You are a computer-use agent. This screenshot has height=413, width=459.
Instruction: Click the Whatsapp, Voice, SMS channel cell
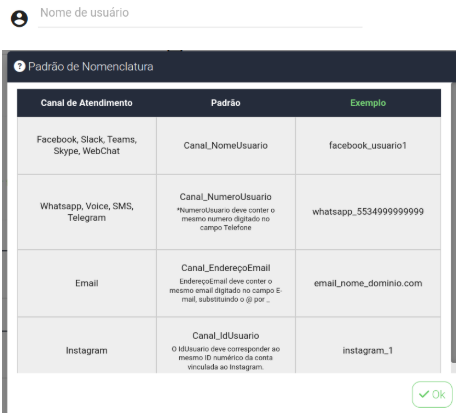(87, 212)
